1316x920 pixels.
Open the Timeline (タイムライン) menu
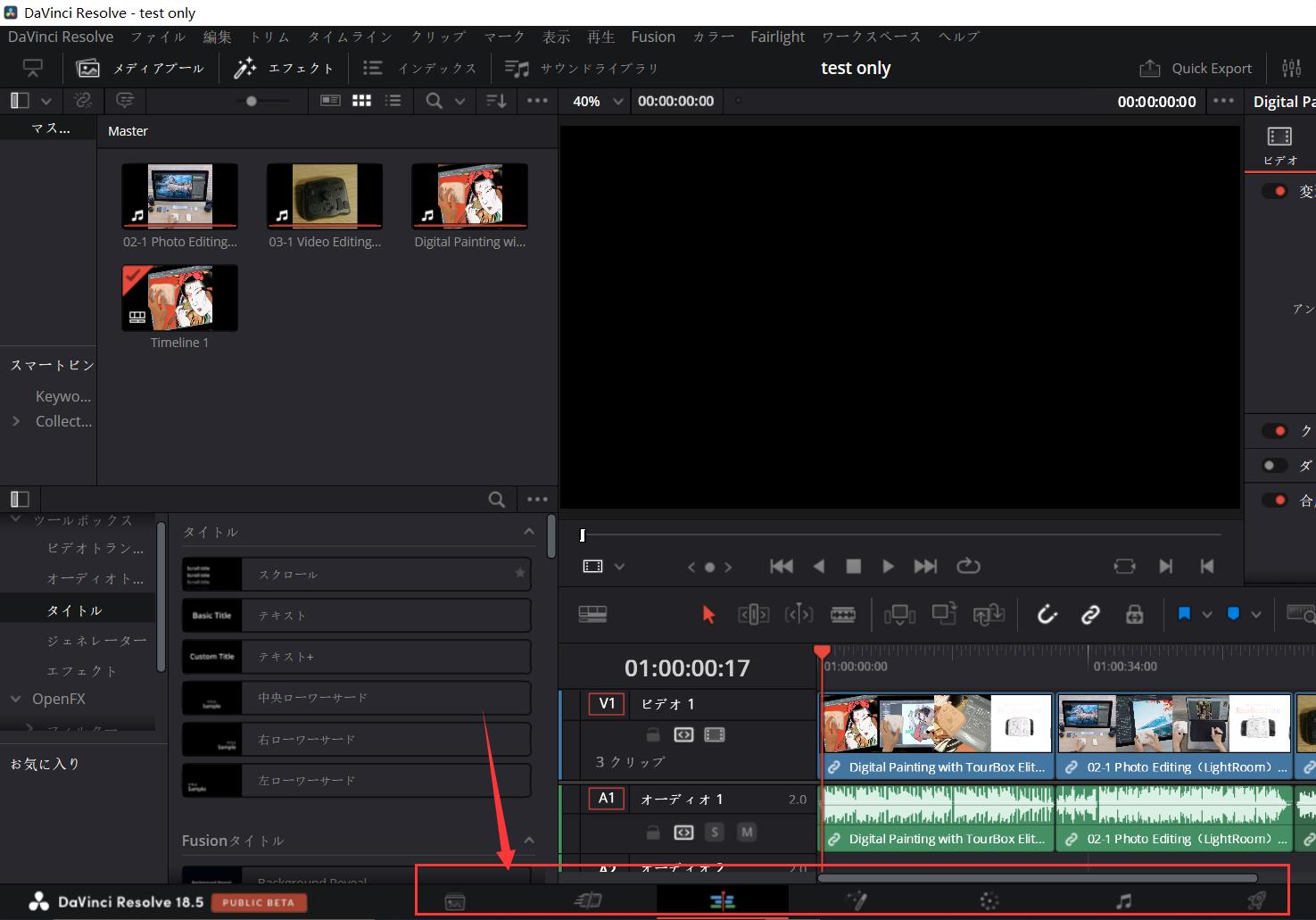(350, 37)
